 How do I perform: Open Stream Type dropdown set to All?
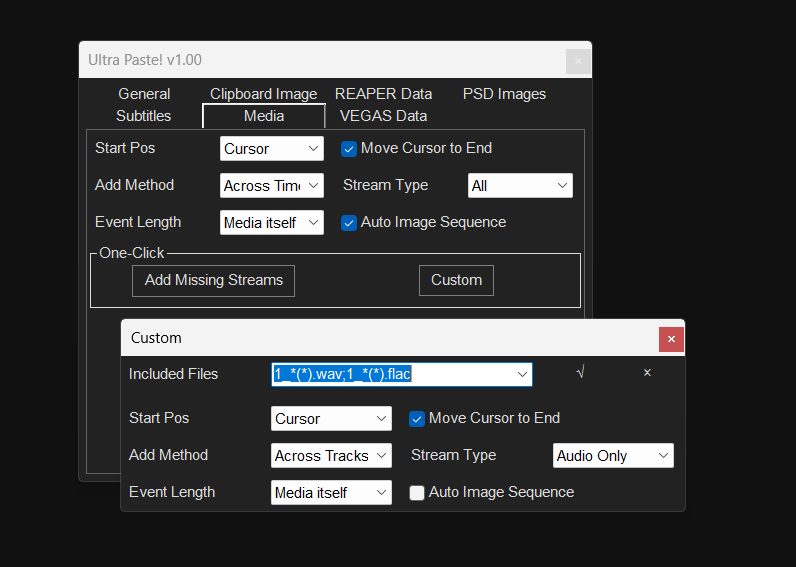(x=520, y=186)
